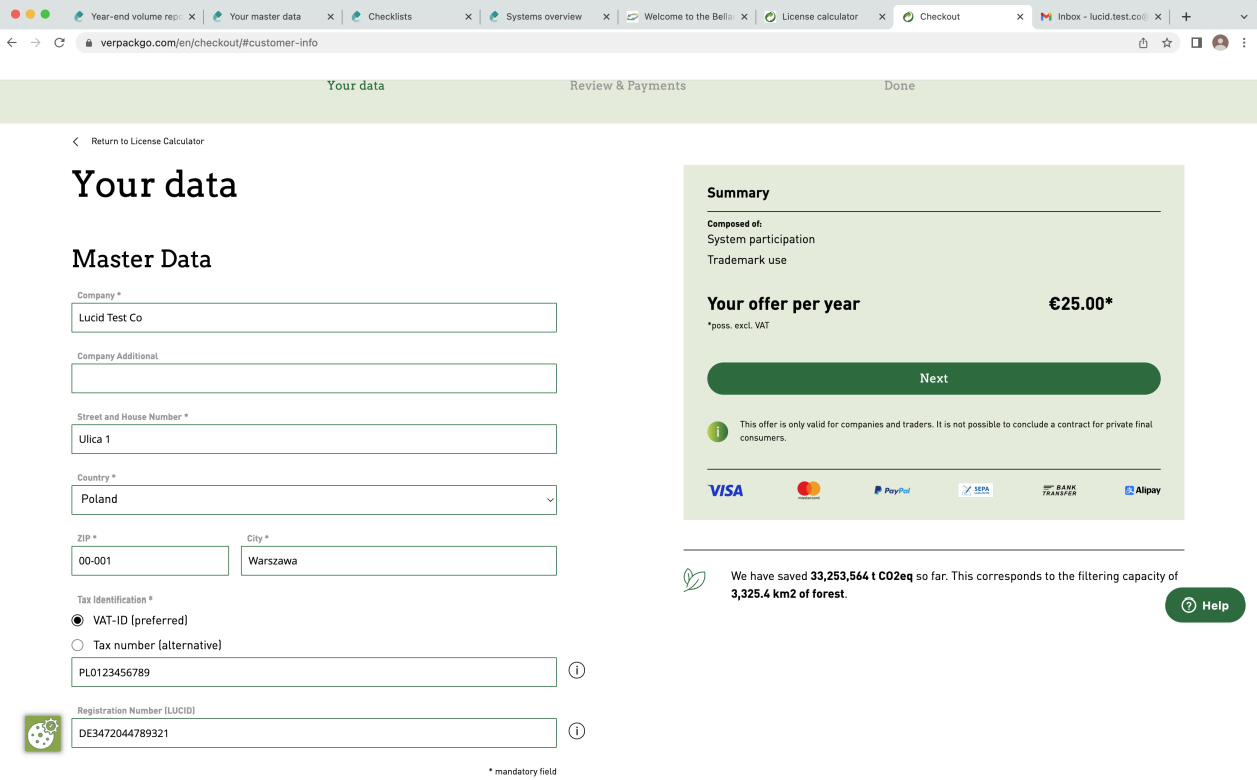Open Chrome three-dot menu
The image size is (1257, 780).
coord(1244,43)
